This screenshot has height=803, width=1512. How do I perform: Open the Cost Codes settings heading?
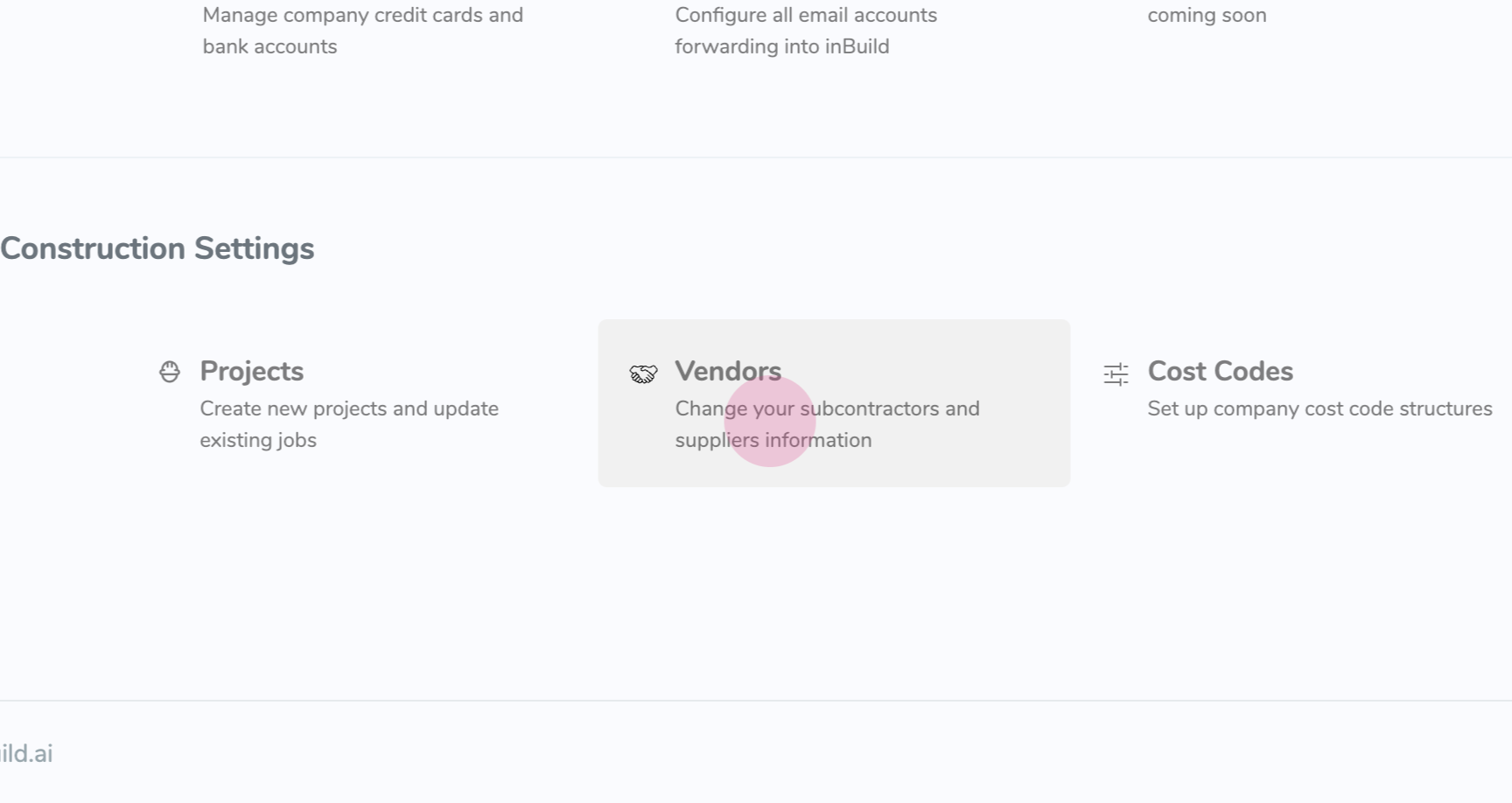tap(1220, 371)
